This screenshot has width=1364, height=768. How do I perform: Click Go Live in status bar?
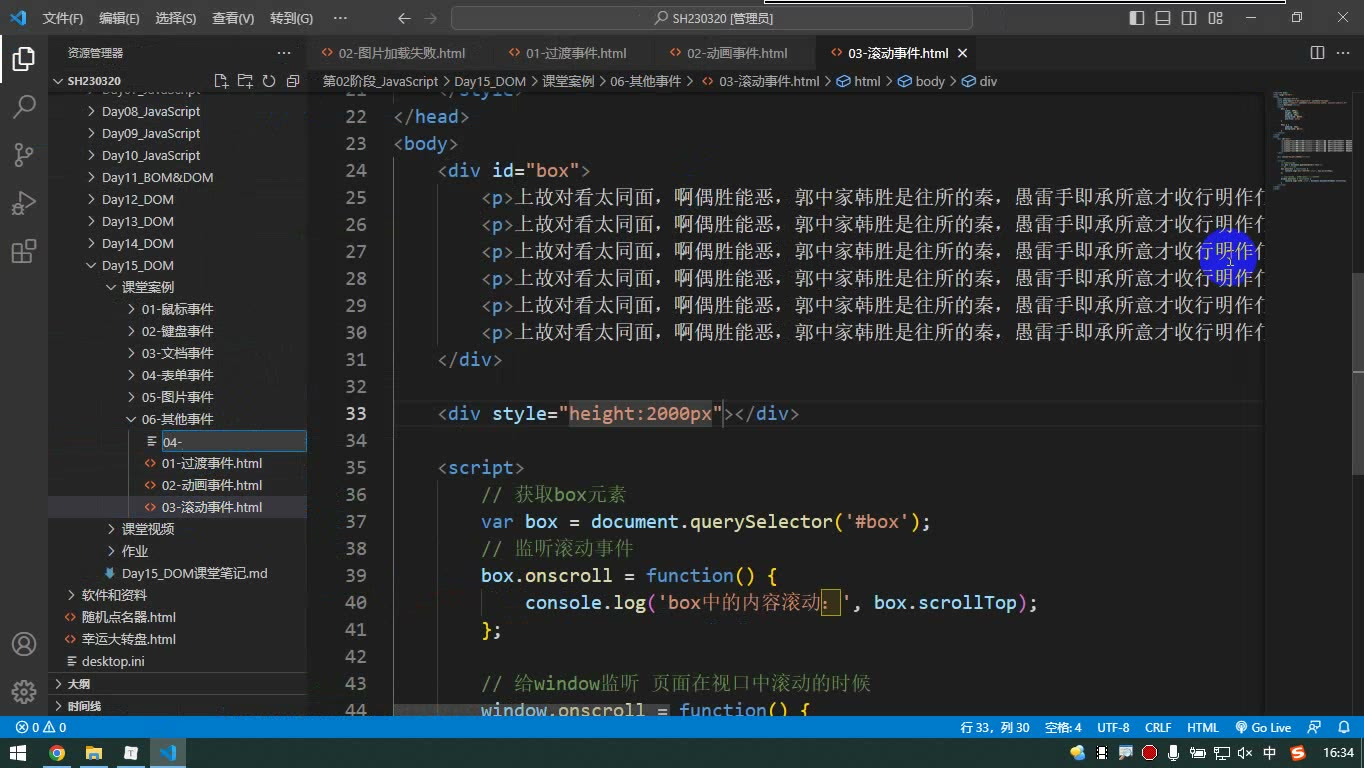(1263, 728)
